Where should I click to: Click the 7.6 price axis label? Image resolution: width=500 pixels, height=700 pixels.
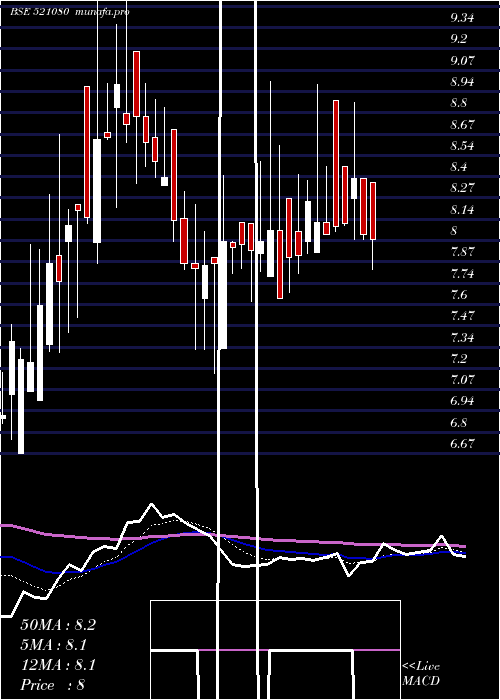coord(459,294)
